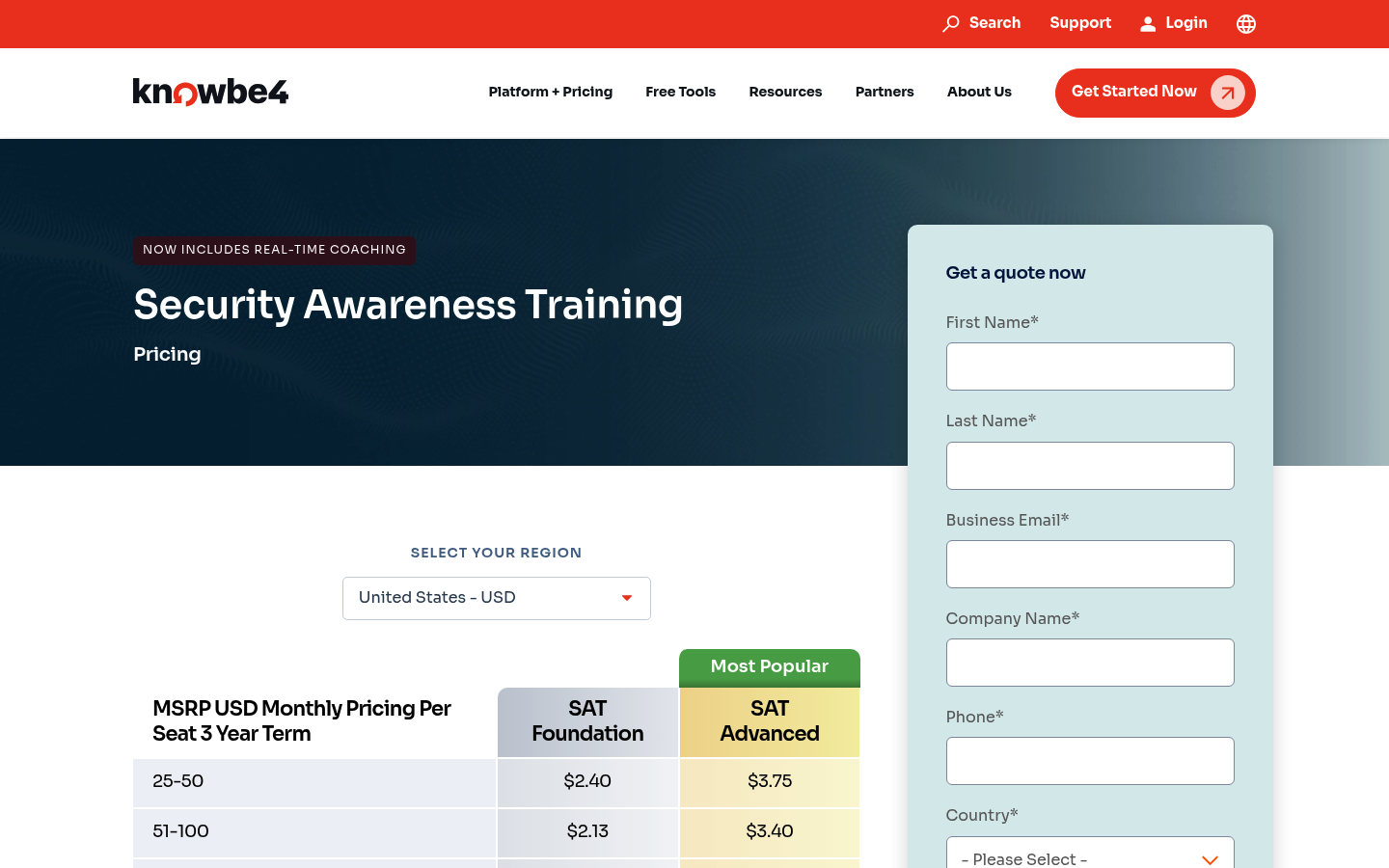Click the $3.40 price cell
The height and width of the screenshot is (868, 1389).
pos(770,832)
